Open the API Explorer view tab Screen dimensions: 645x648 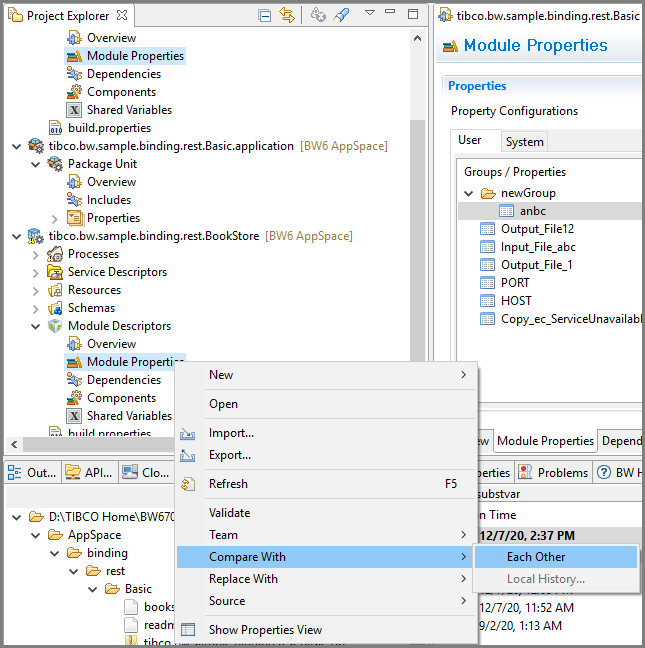(x=90, y=472)
